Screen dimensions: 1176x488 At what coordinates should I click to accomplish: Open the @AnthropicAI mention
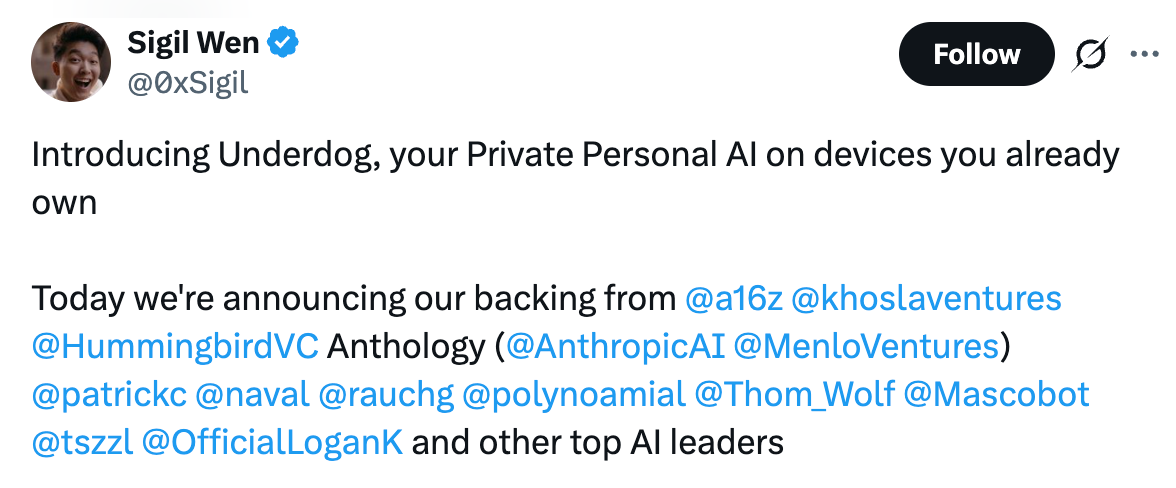(616, 346)
